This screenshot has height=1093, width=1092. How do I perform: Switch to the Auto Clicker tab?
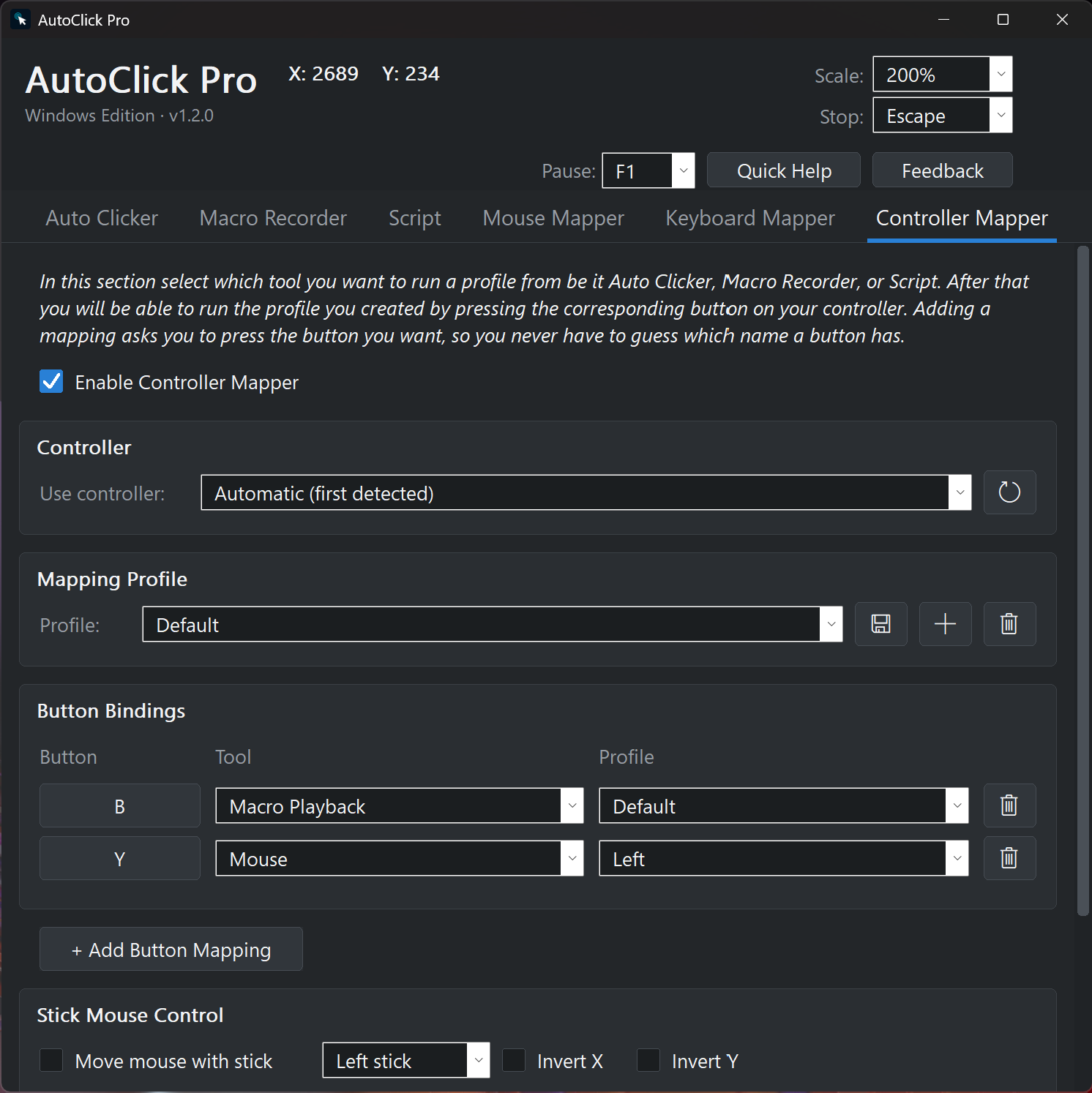102,218
